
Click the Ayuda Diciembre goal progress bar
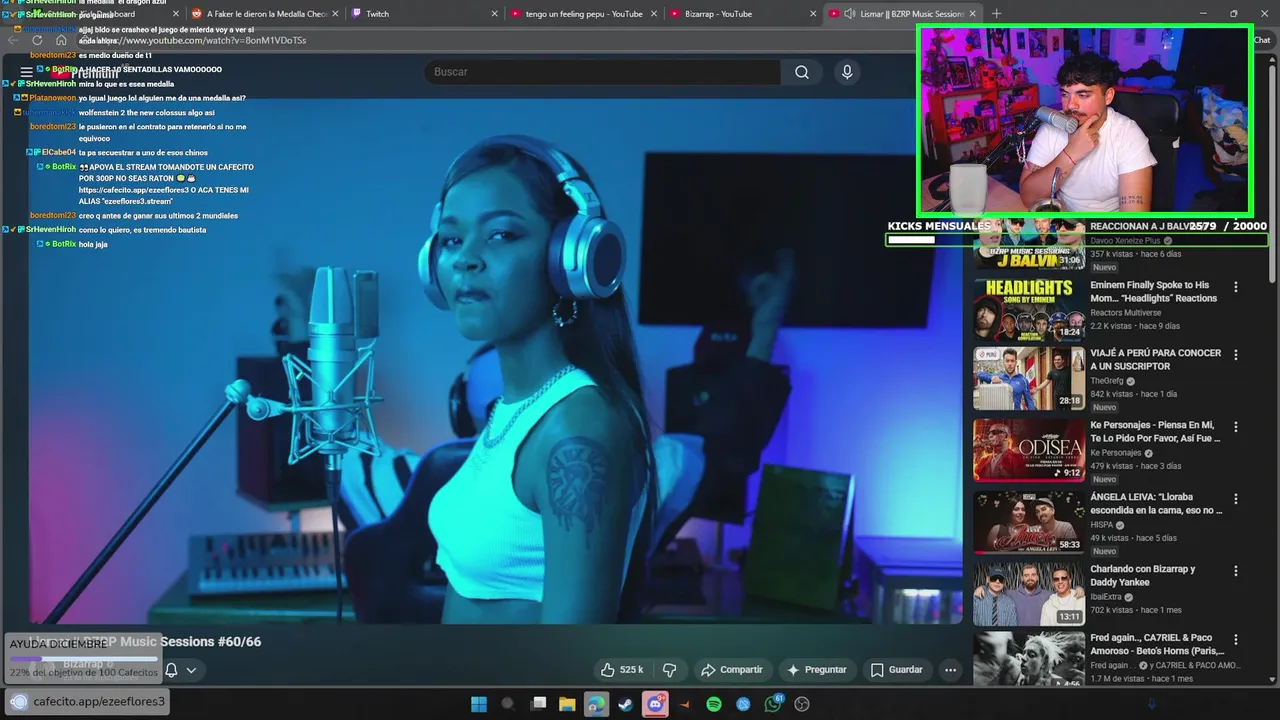click(84, 659)
